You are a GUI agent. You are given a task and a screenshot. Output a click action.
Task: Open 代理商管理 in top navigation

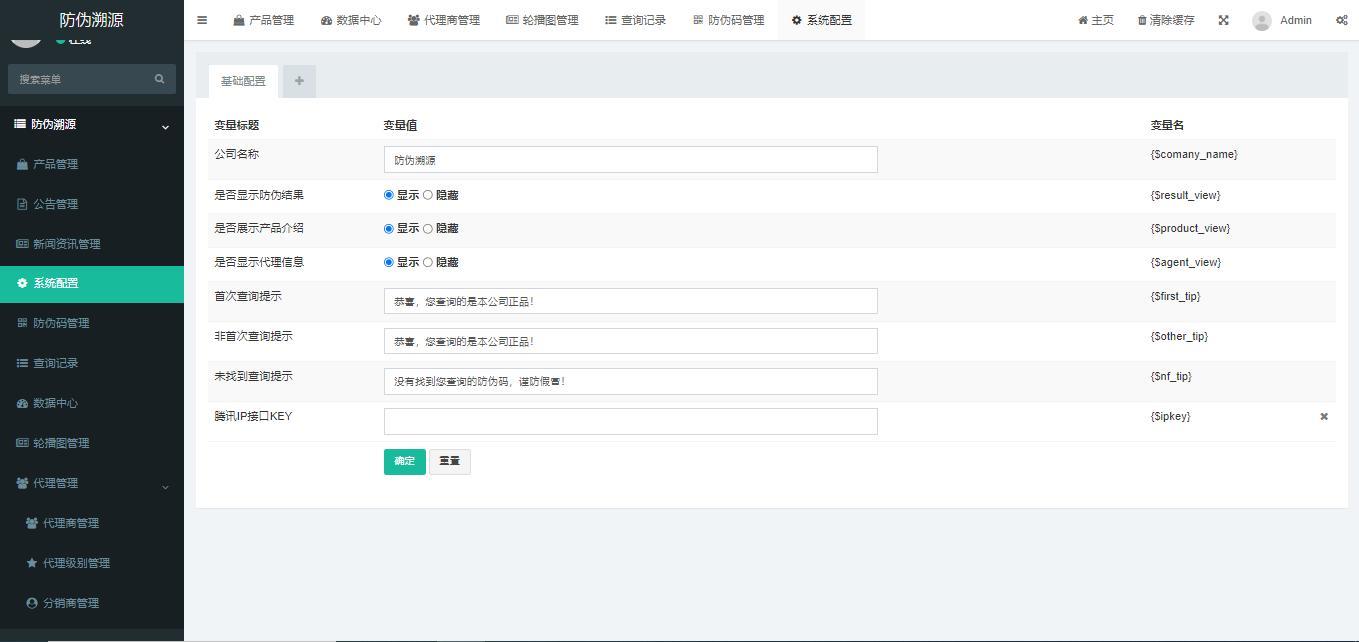(444, 20)
